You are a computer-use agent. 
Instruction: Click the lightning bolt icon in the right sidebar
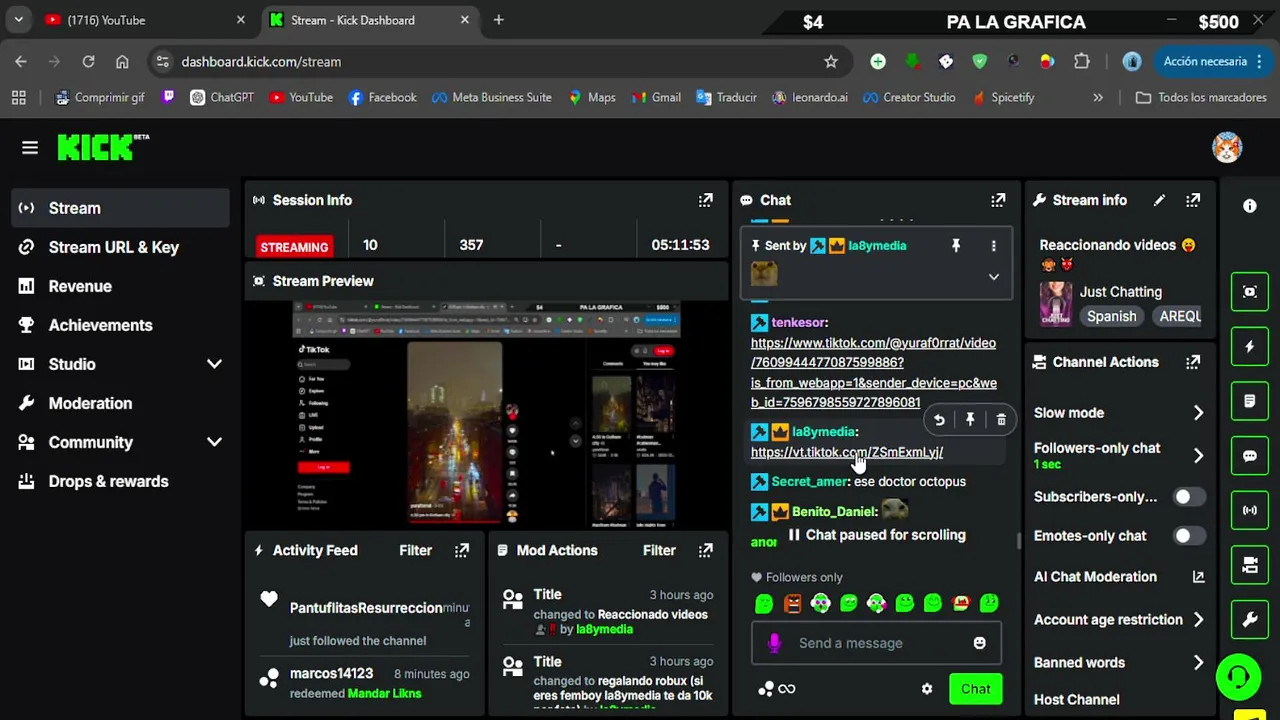[1250, 347]
